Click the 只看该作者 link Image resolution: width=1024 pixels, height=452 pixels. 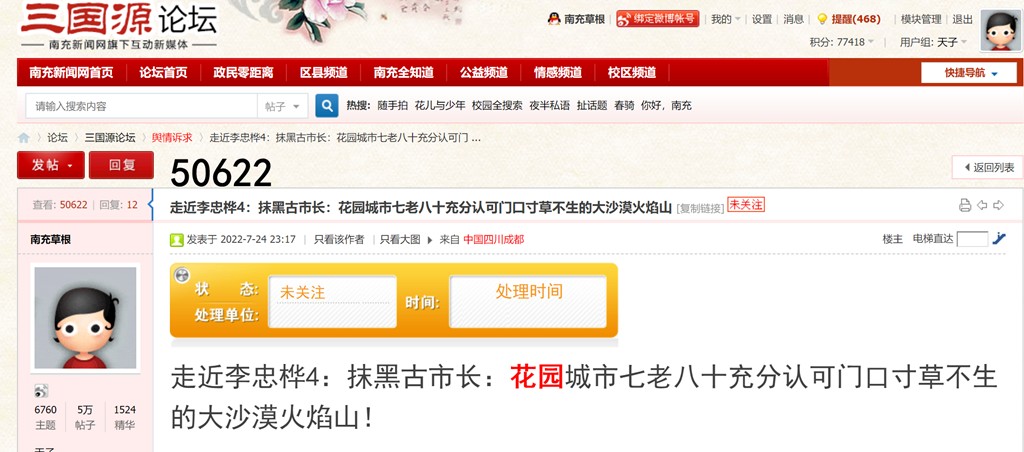click(x=339, y=240)
